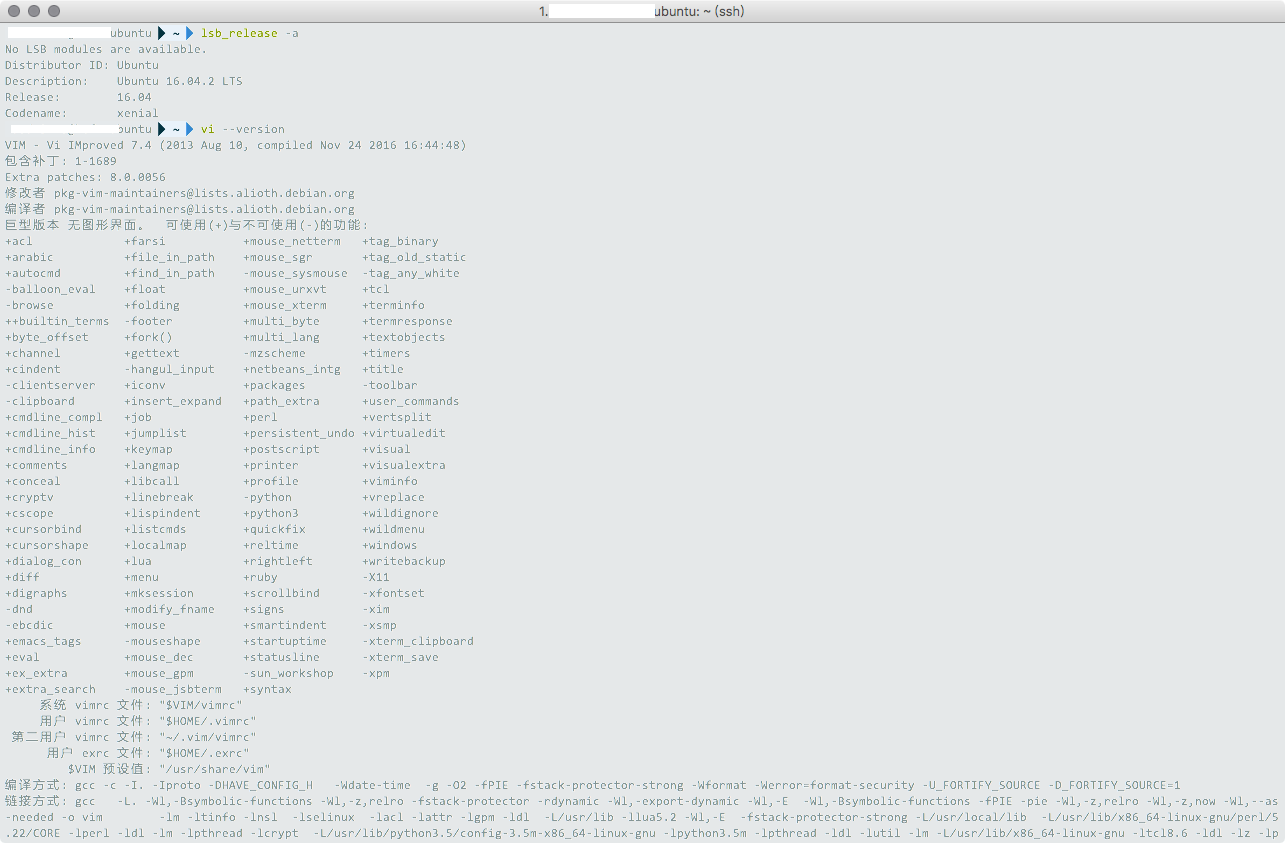Viewport: 1285px width, 843px height.
Task: Click the '"/usr/share/vim"' $VIM default path
Action: pyautogui.click(x=215, y=769)
